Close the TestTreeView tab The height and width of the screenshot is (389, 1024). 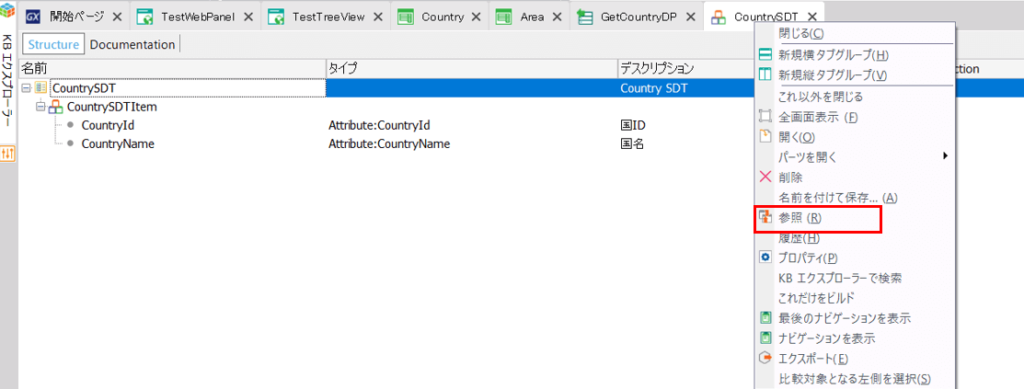(x=377, y=17)
